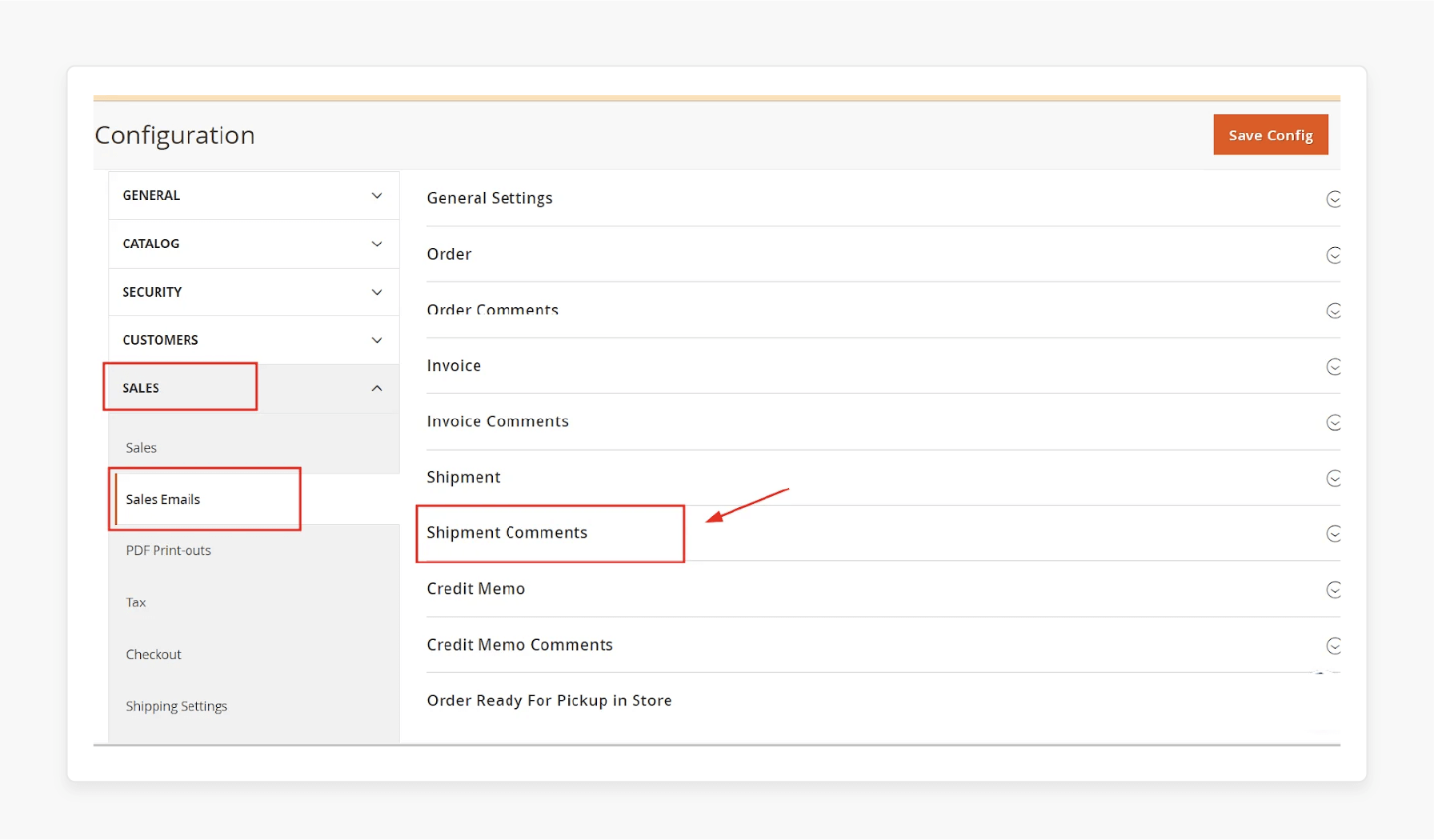
Task: Click the circle toggle icon for Shipment Comments
Action: point(1333,534)
